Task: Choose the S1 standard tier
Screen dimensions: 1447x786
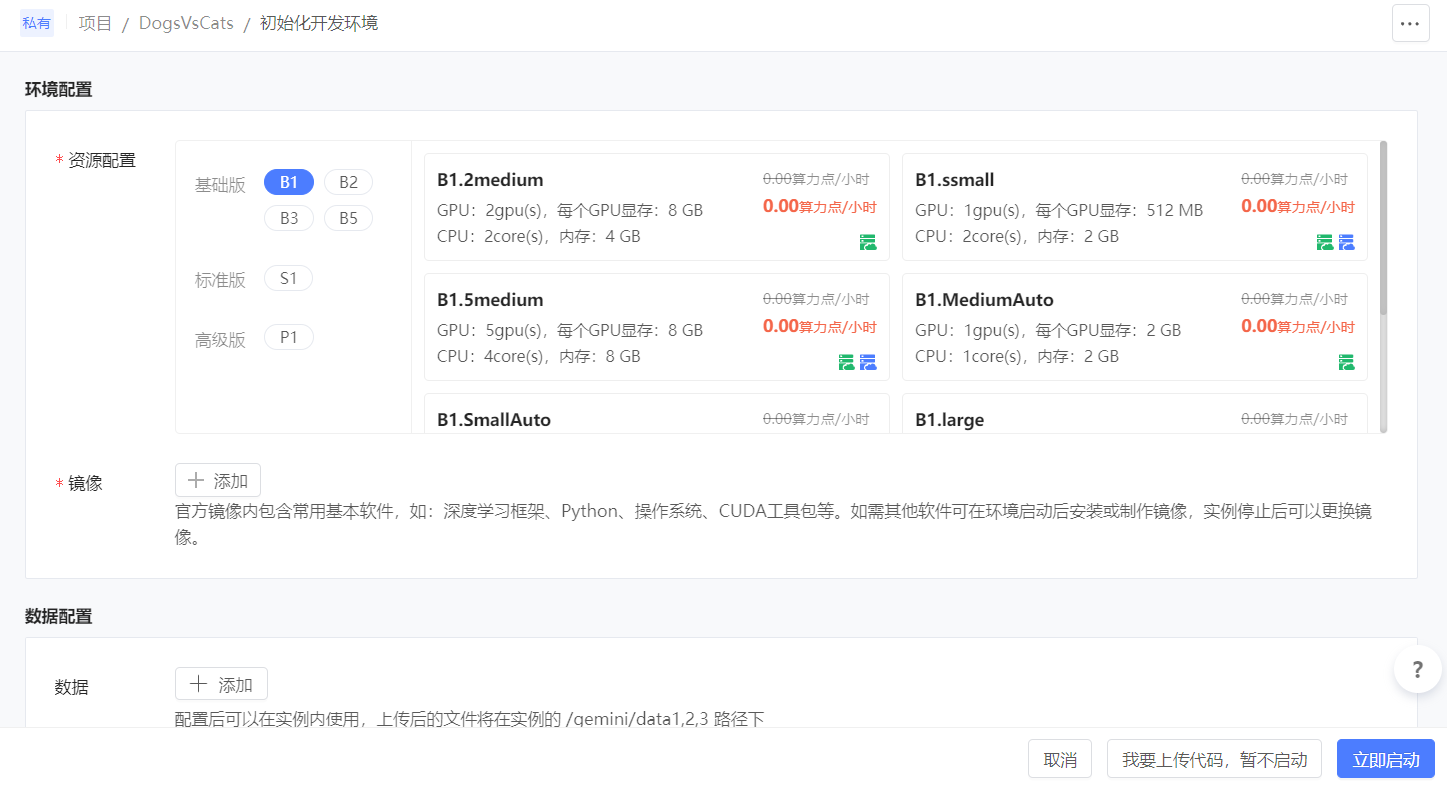Action: [x=288, y=278]
